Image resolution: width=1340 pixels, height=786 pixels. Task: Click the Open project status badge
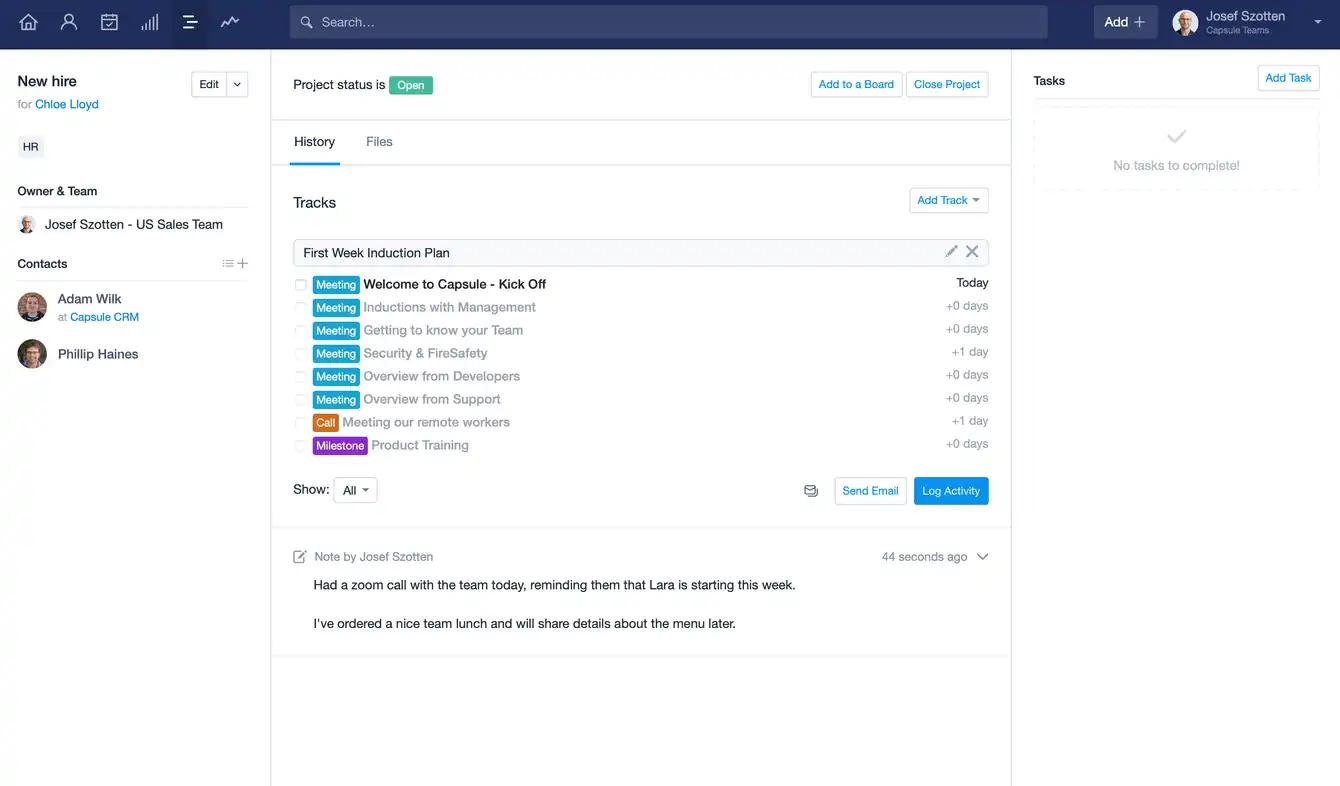click(411, 85)
